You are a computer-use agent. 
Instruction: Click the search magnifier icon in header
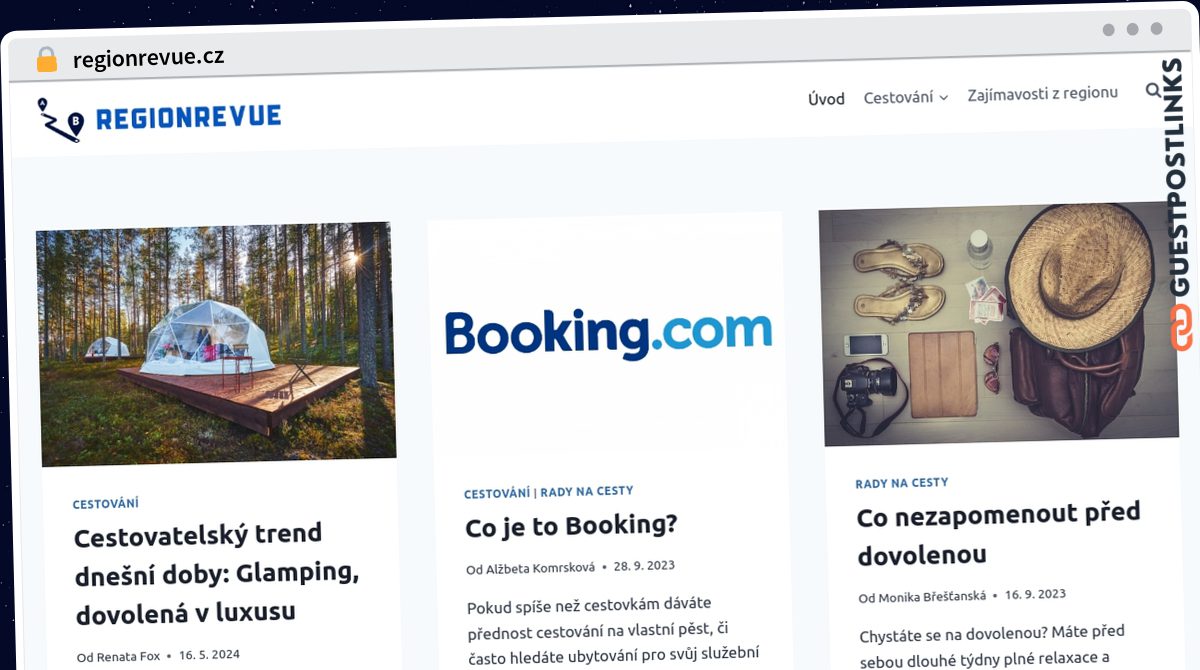(x=1153, y=91)
